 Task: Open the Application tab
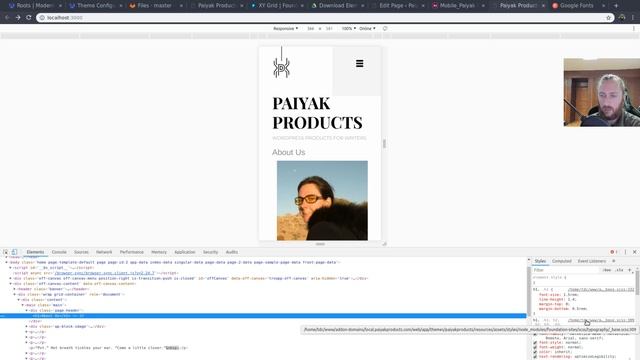click(x=185, y=252)
